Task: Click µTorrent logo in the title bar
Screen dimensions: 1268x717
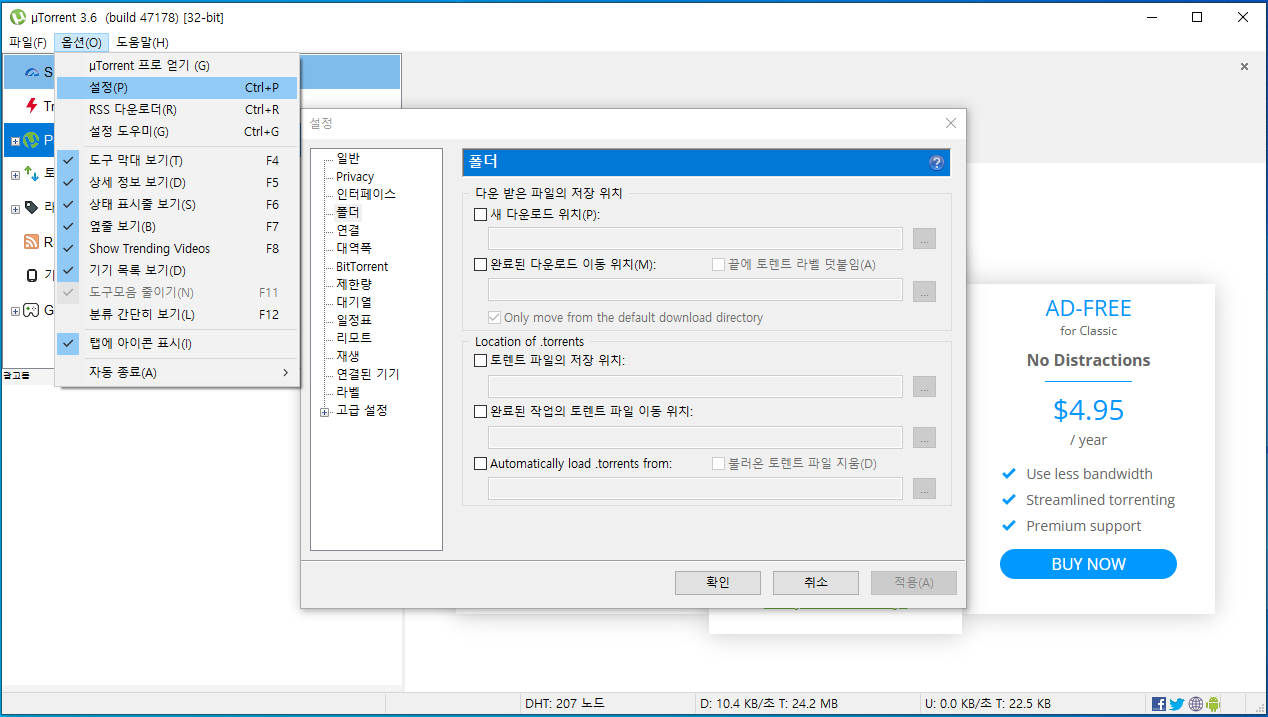Action: point(17,17)
